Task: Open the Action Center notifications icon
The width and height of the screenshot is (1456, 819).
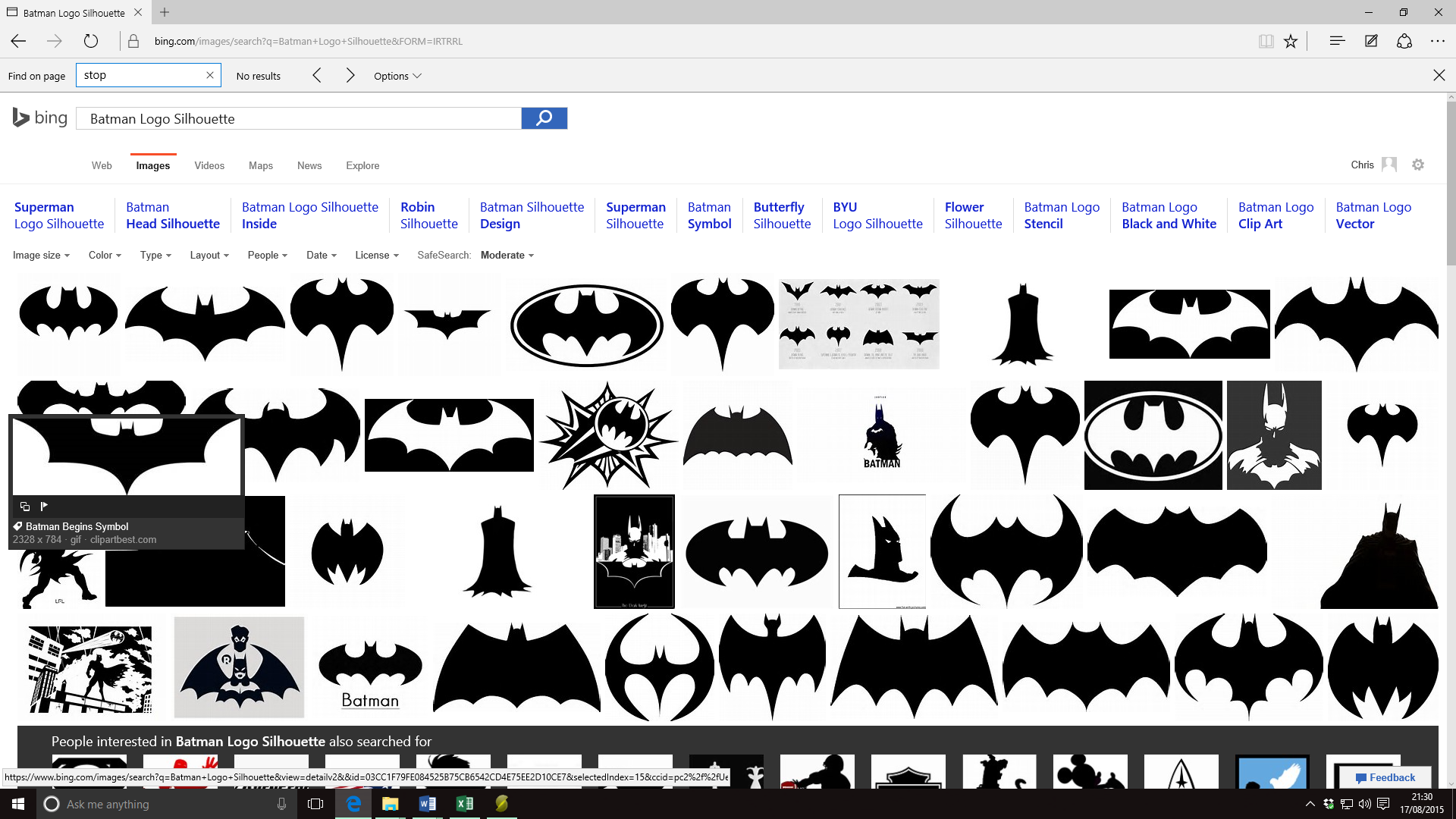Action: (1383, 804)
